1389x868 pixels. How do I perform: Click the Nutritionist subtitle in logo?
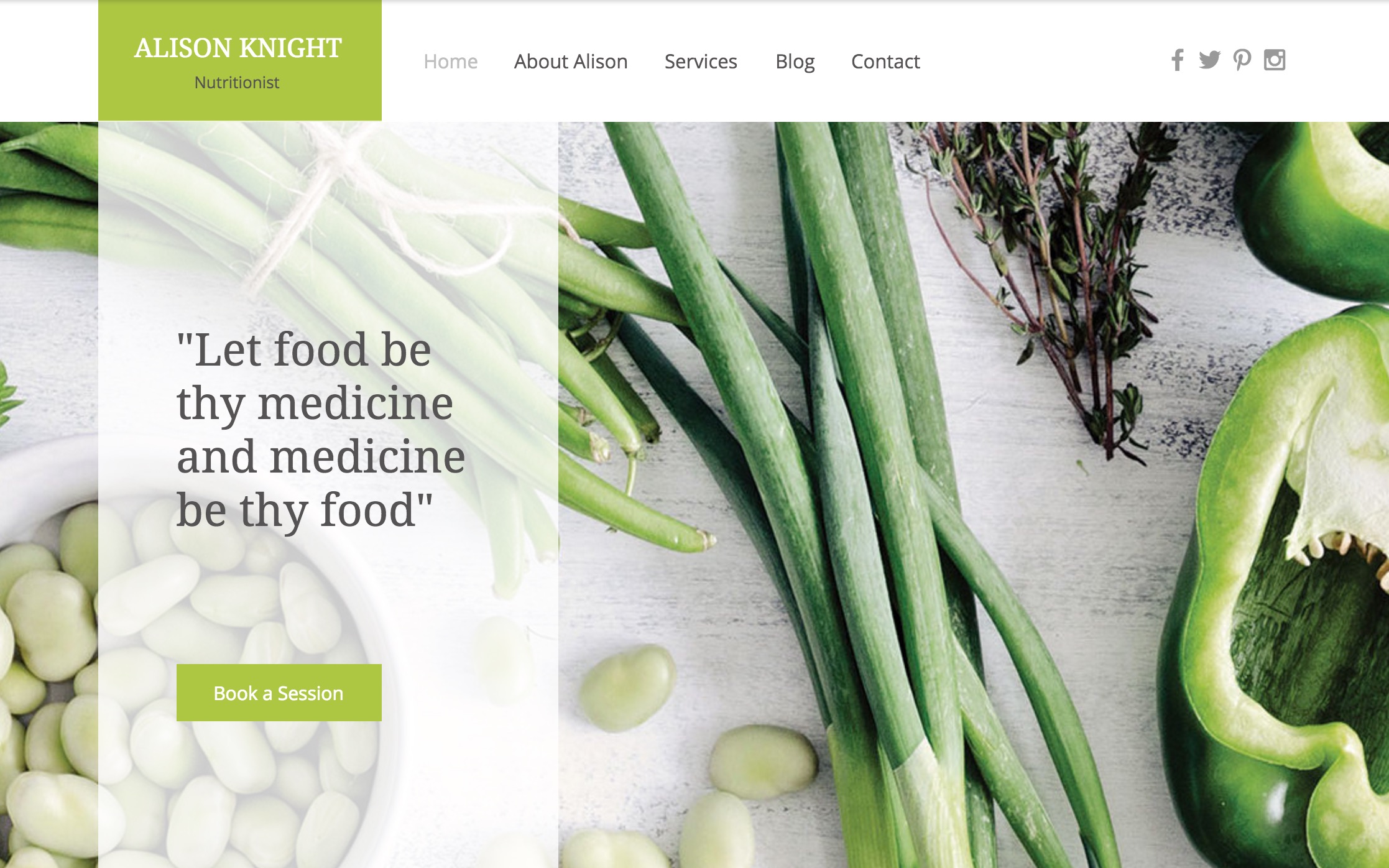(x=237, y=83)
